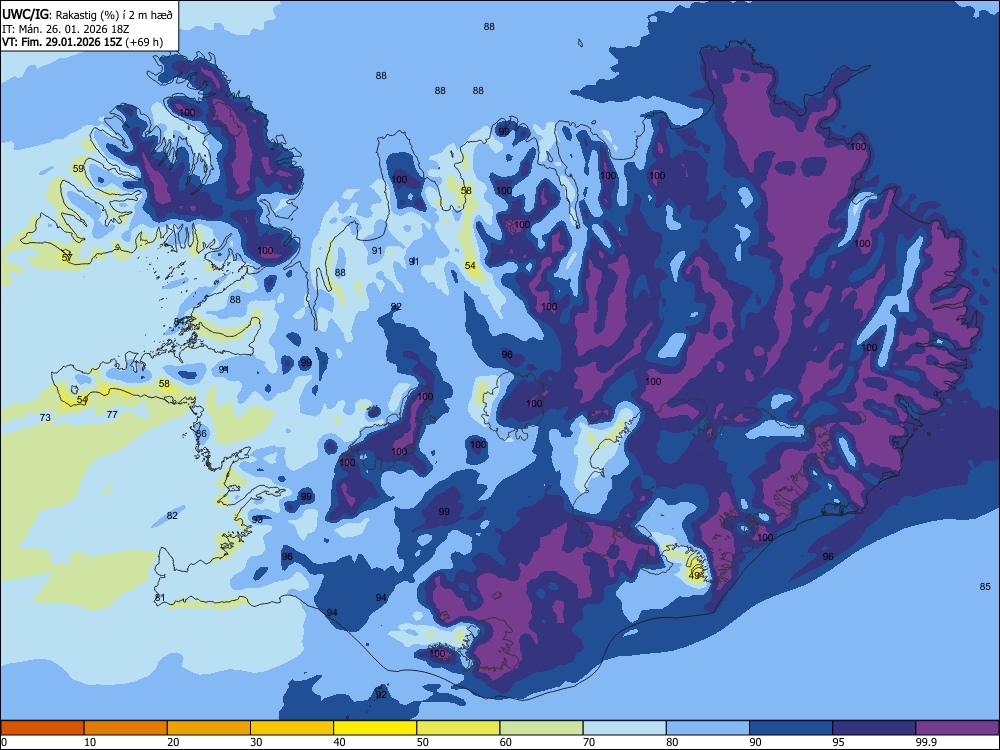Click the bright yellow 40–50 legend swatch
This screenshot has height=750, width=1000.
point(375,728)
